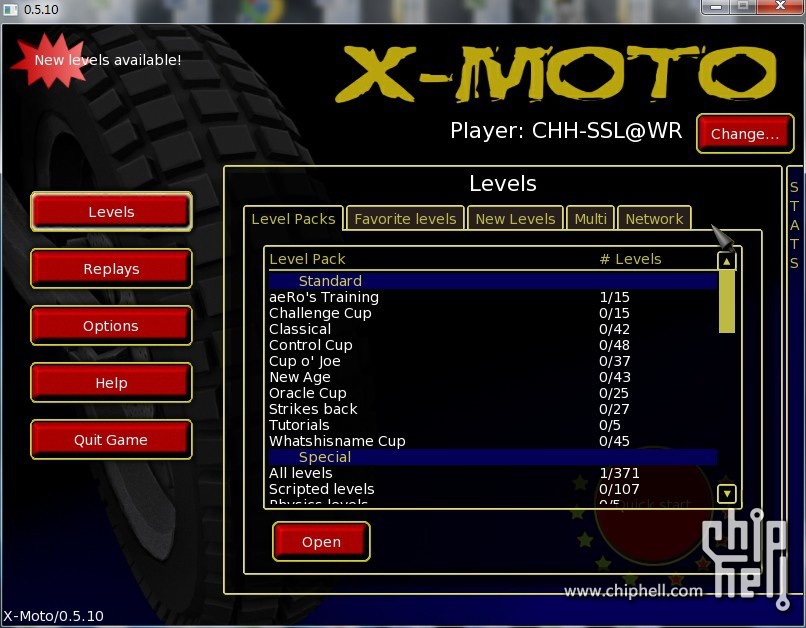Switch to Level Packs tab
Viewport: 806px width, 628px height.
(293, 219)
